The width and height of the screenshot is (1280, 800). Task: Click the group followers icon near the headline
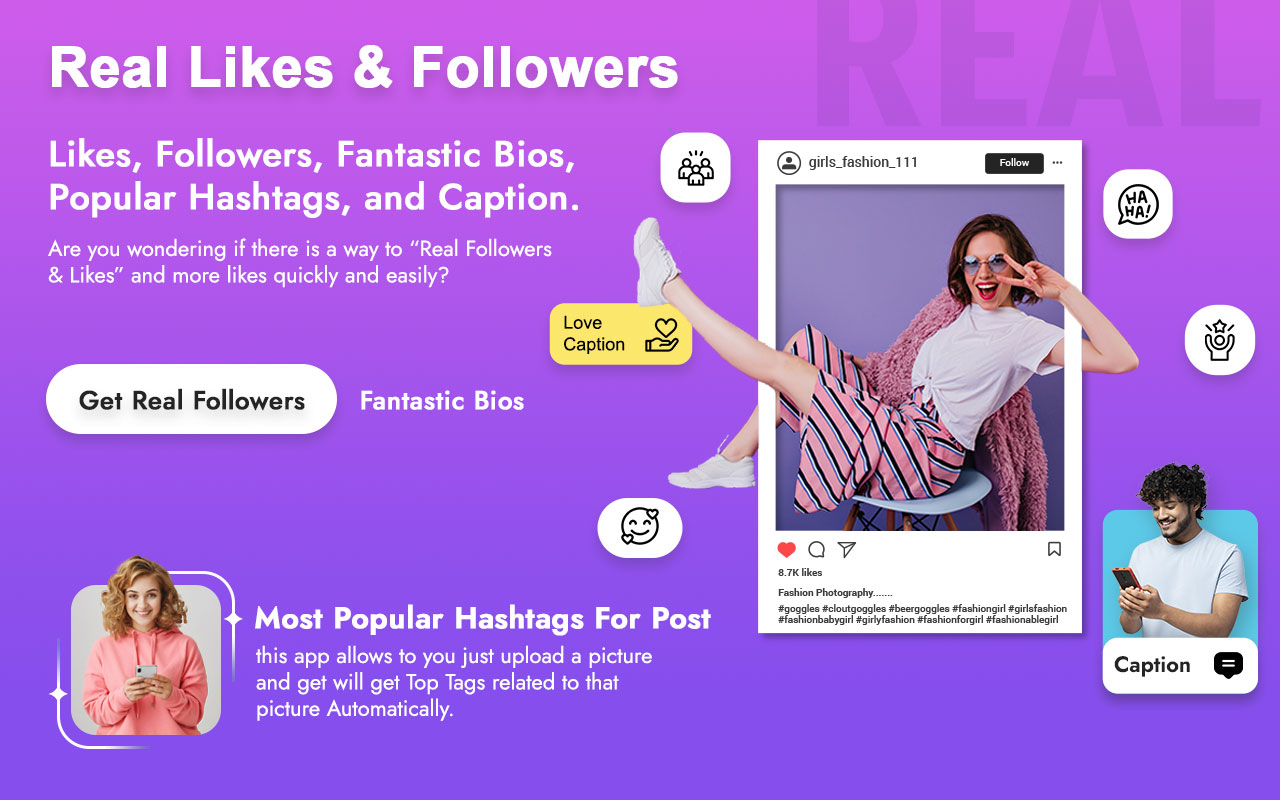click(x=696, y=167)
